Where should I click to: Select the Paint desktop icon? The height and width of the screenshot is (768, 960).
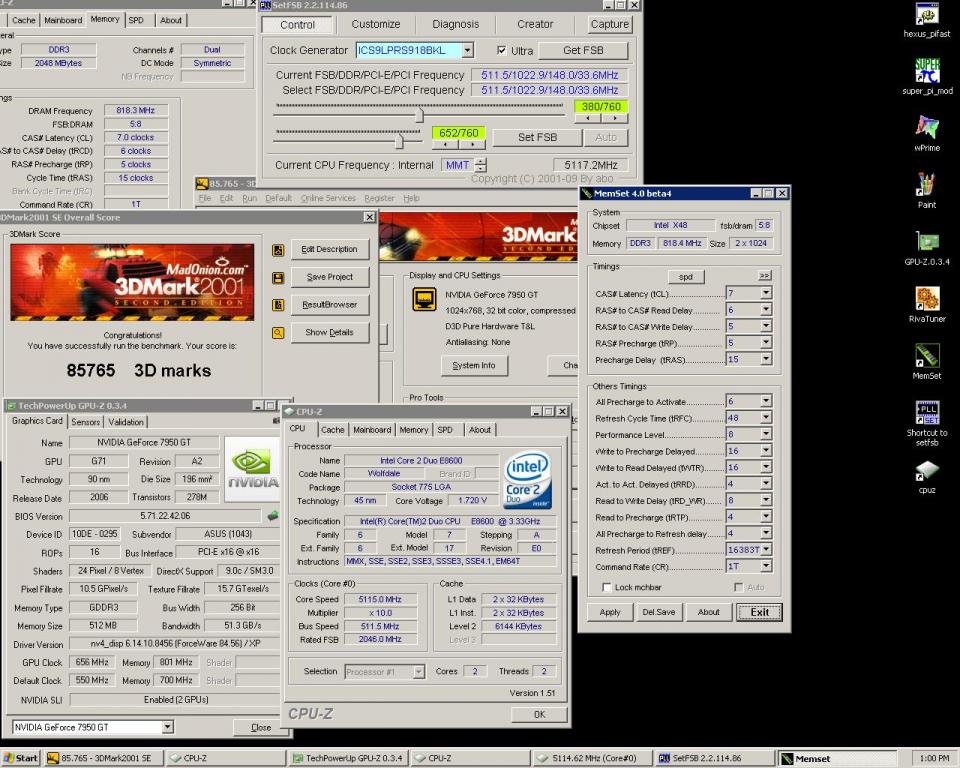coord(927,184)
